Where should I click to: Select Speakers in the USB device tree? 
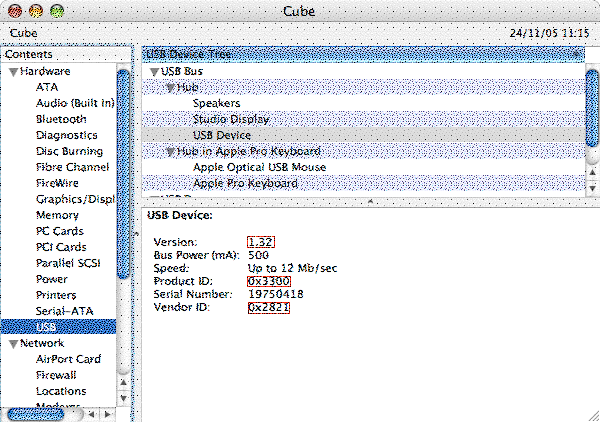364,103
